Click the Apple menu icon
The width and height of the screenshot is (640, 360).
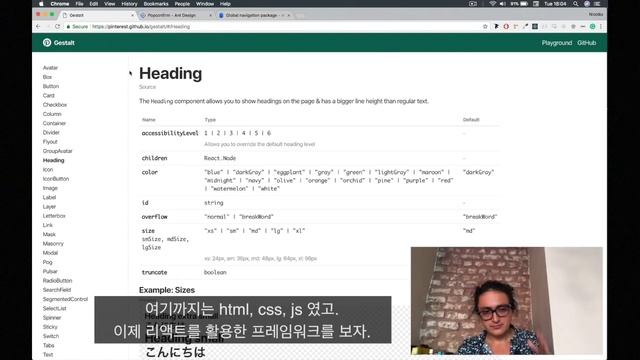[41, 4]
